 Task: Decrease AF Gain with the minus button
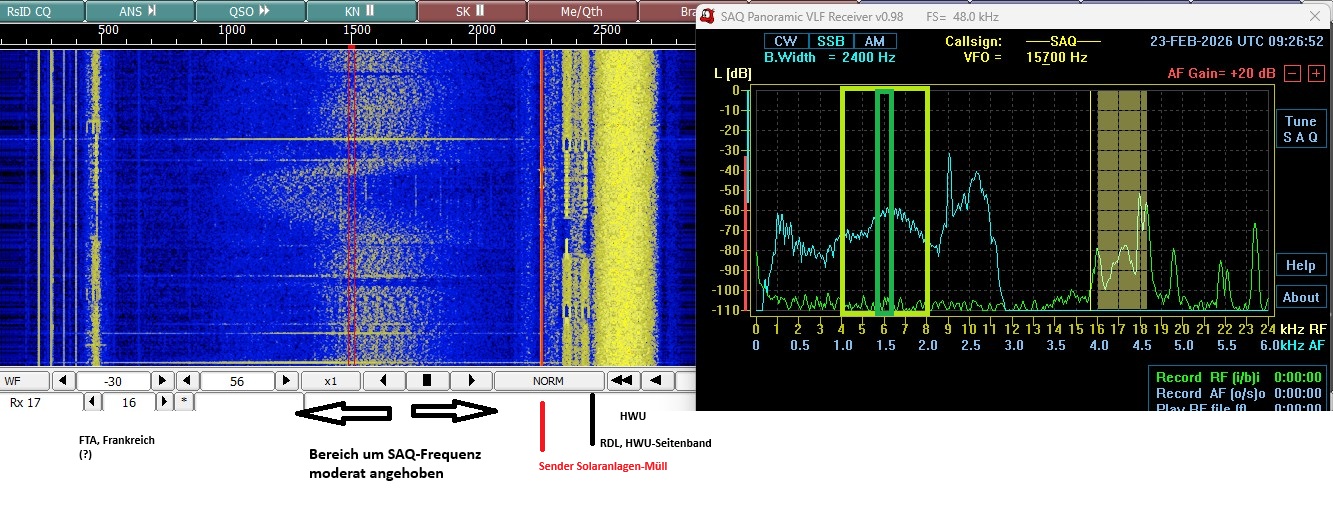tap(1291, 73)
